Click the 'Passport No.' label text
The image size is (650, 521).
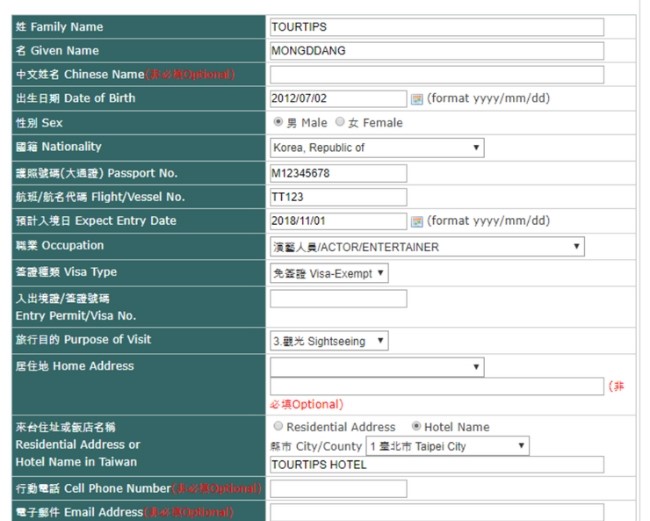click(142, 173)
